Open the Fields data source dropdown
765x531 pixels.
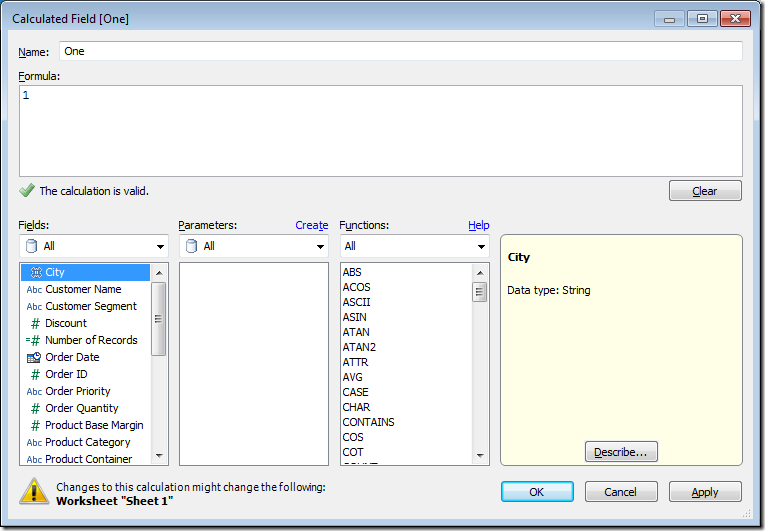pyautogui.click(x=94, y=246)
